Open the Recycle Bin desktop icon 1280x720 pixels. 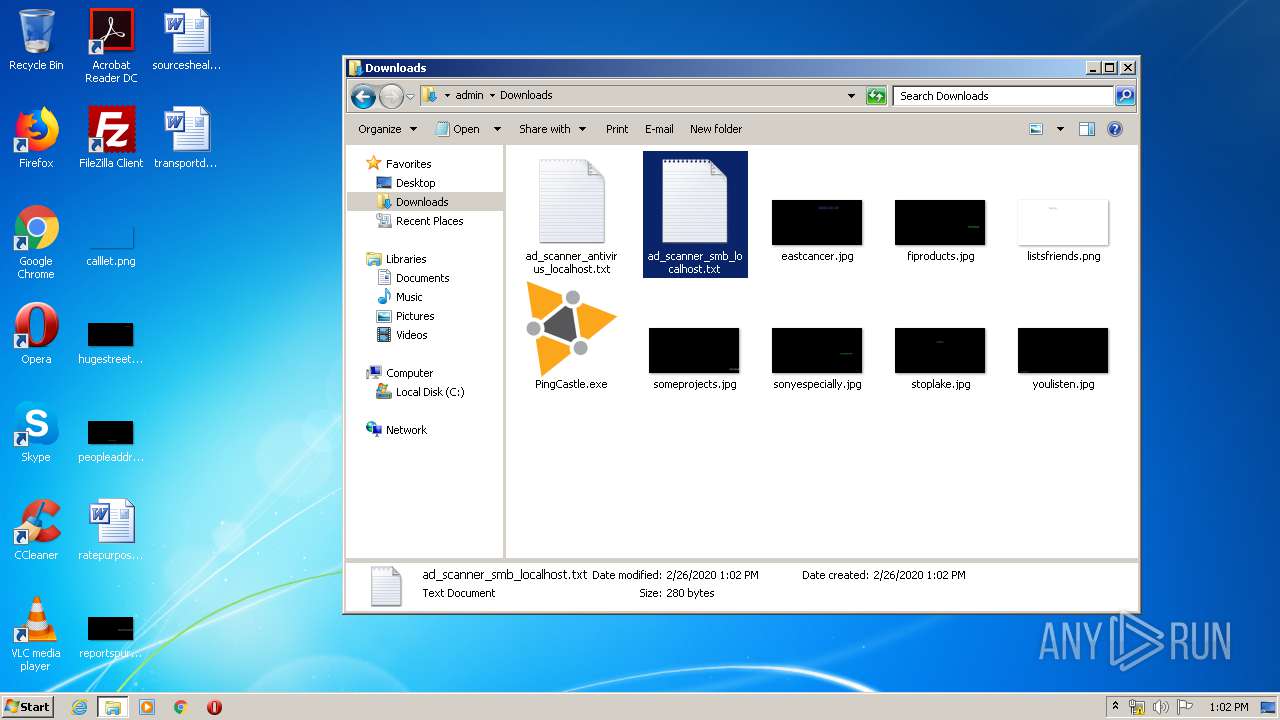click(x=36, y=41)
